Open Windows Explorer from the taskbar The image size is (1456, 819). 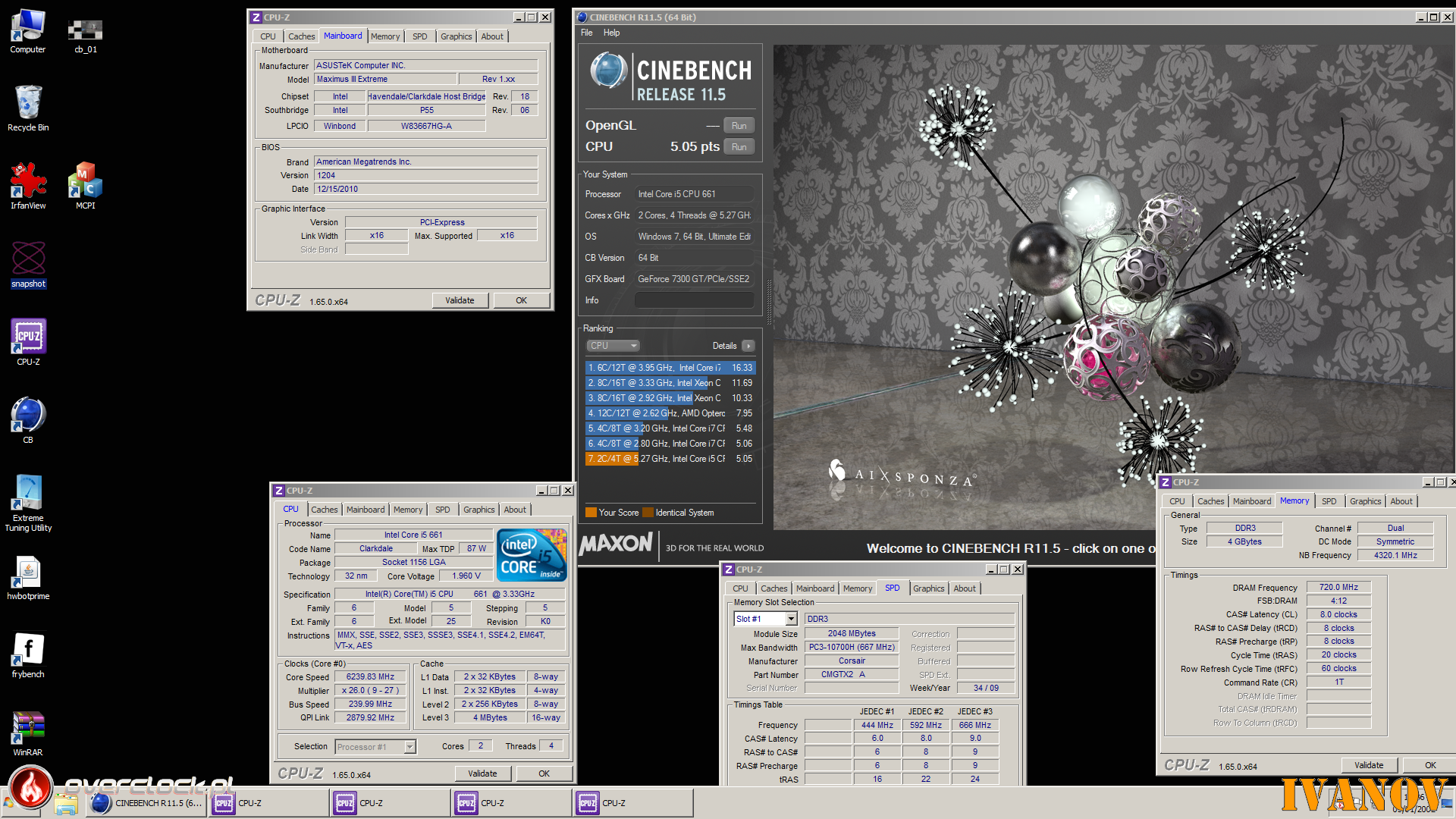click(66, 803)
